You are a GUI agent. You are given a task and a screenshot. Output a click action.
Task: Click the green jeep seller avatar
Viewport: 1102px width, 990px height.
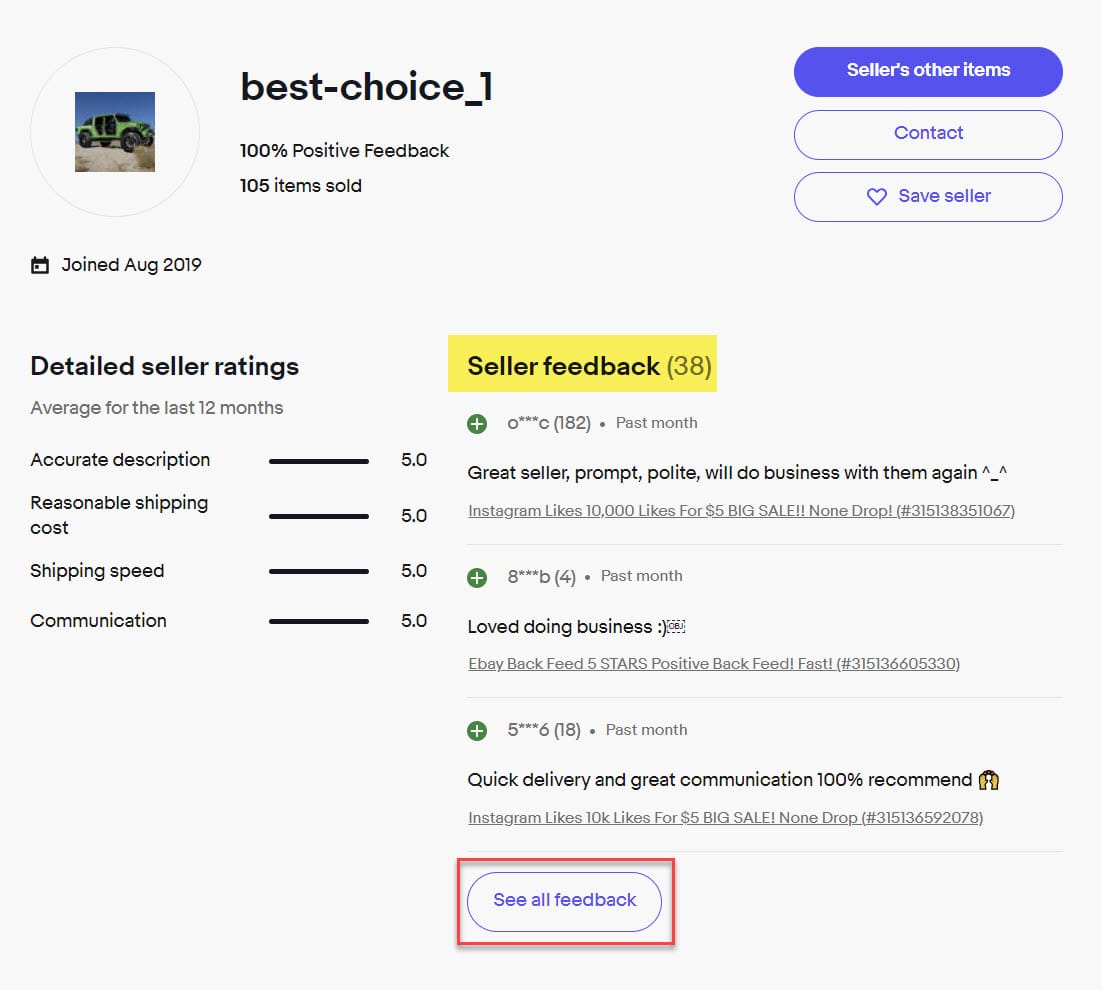tap(115, 131)
